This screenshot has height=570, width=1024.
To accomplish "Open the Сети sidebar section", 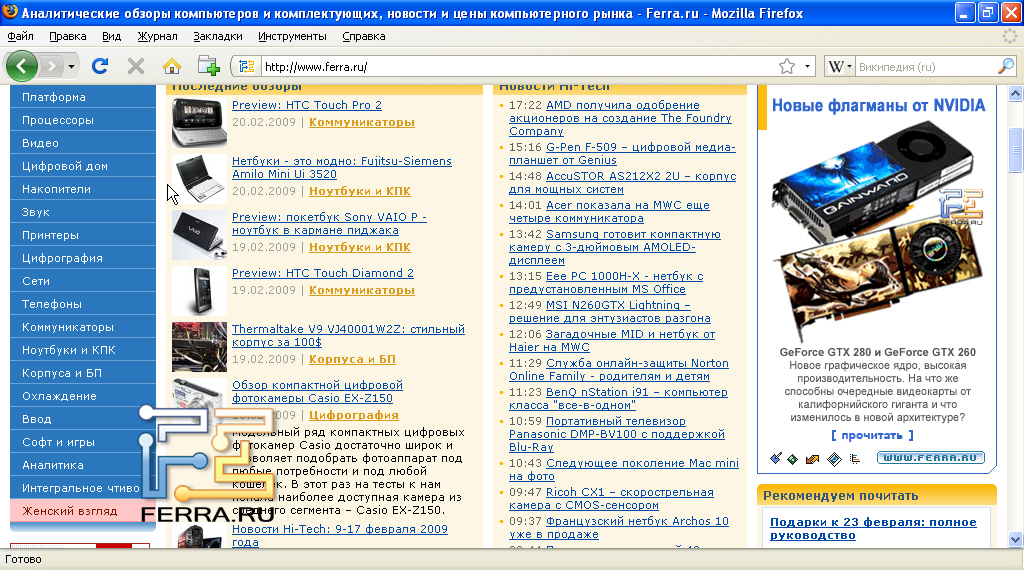I will (83, 281).
